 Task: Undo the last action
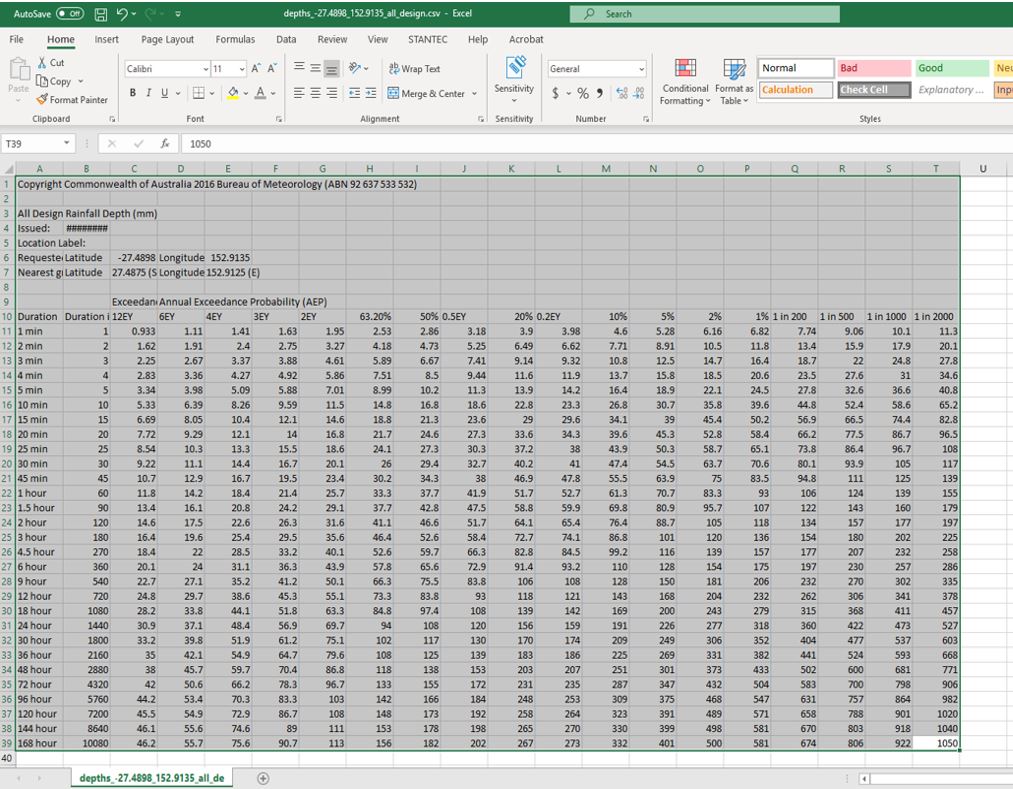(122, 14)
